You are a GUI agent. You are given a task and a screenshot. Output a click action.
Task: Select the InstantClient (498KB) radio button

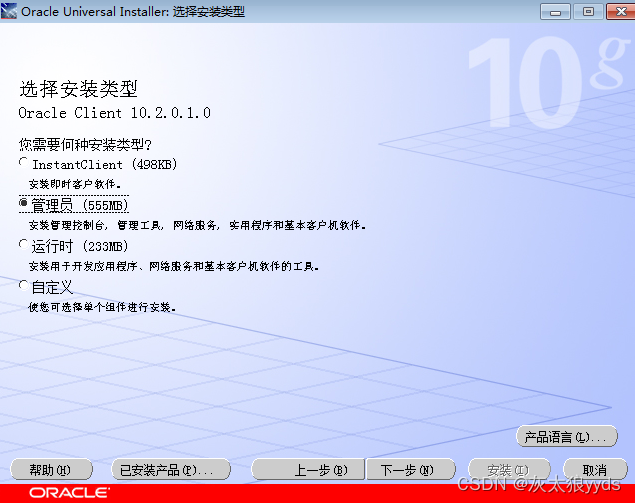coord(24,163)
